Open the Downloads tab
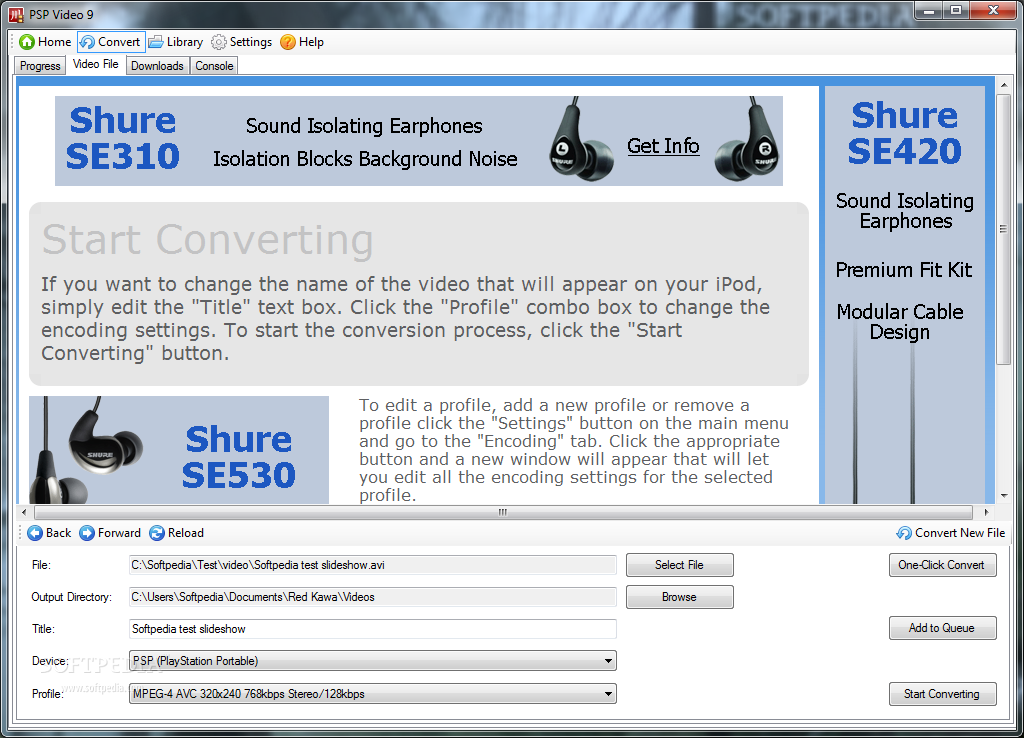This screenshot has height=738, width=1024. tap(157, 66)
